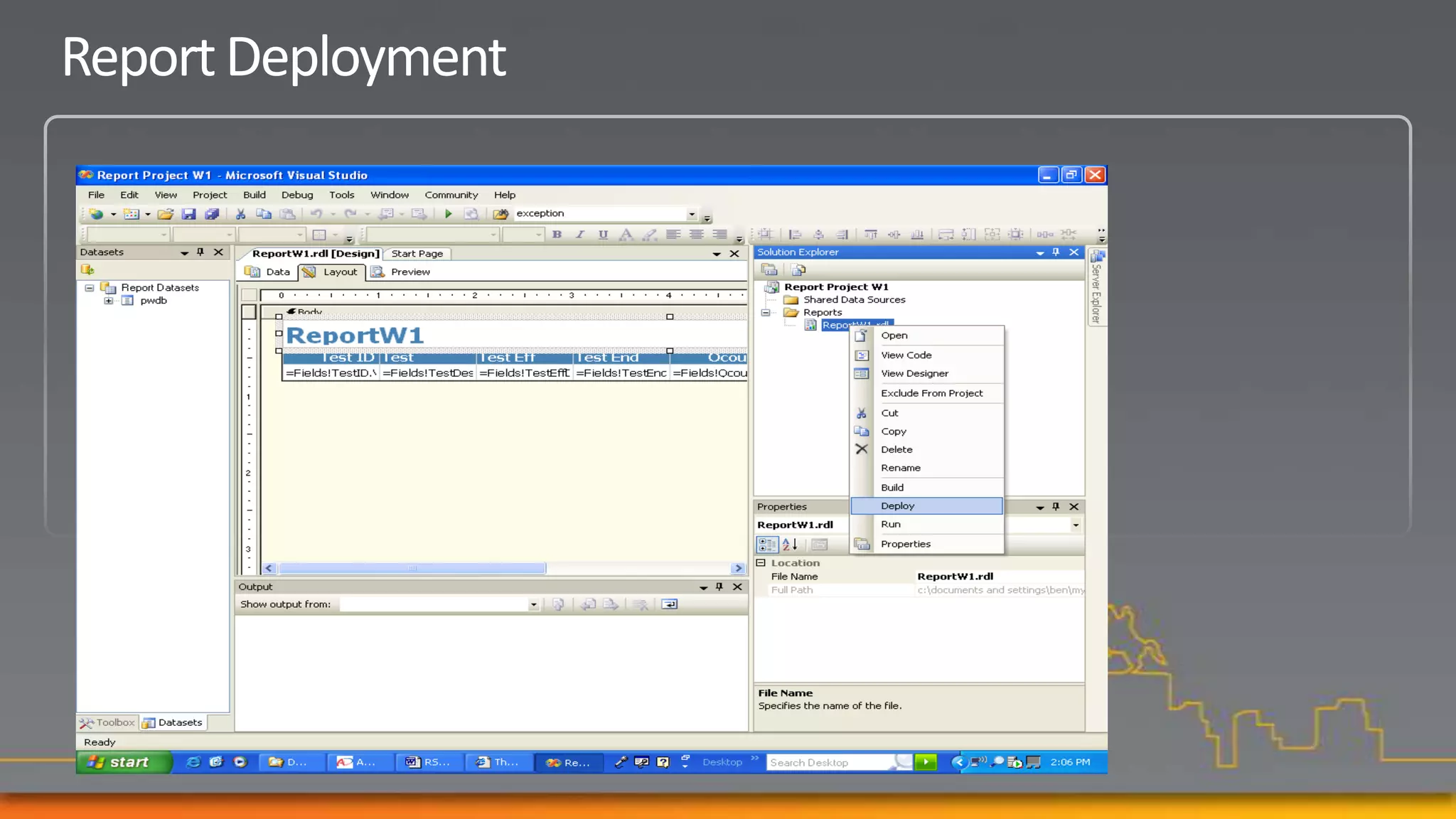Toggle the Bold formatting button
Screen dimensions: 1456x819
(x=557, y=235)
